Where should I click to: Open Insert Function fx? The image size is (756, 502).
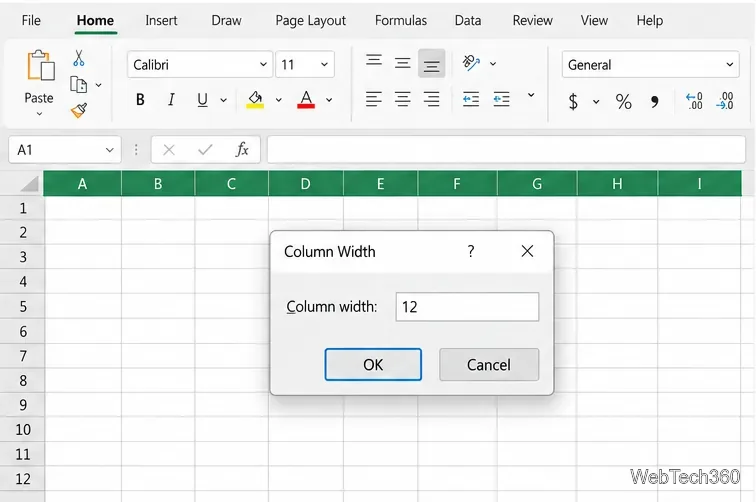coord(242,150)
